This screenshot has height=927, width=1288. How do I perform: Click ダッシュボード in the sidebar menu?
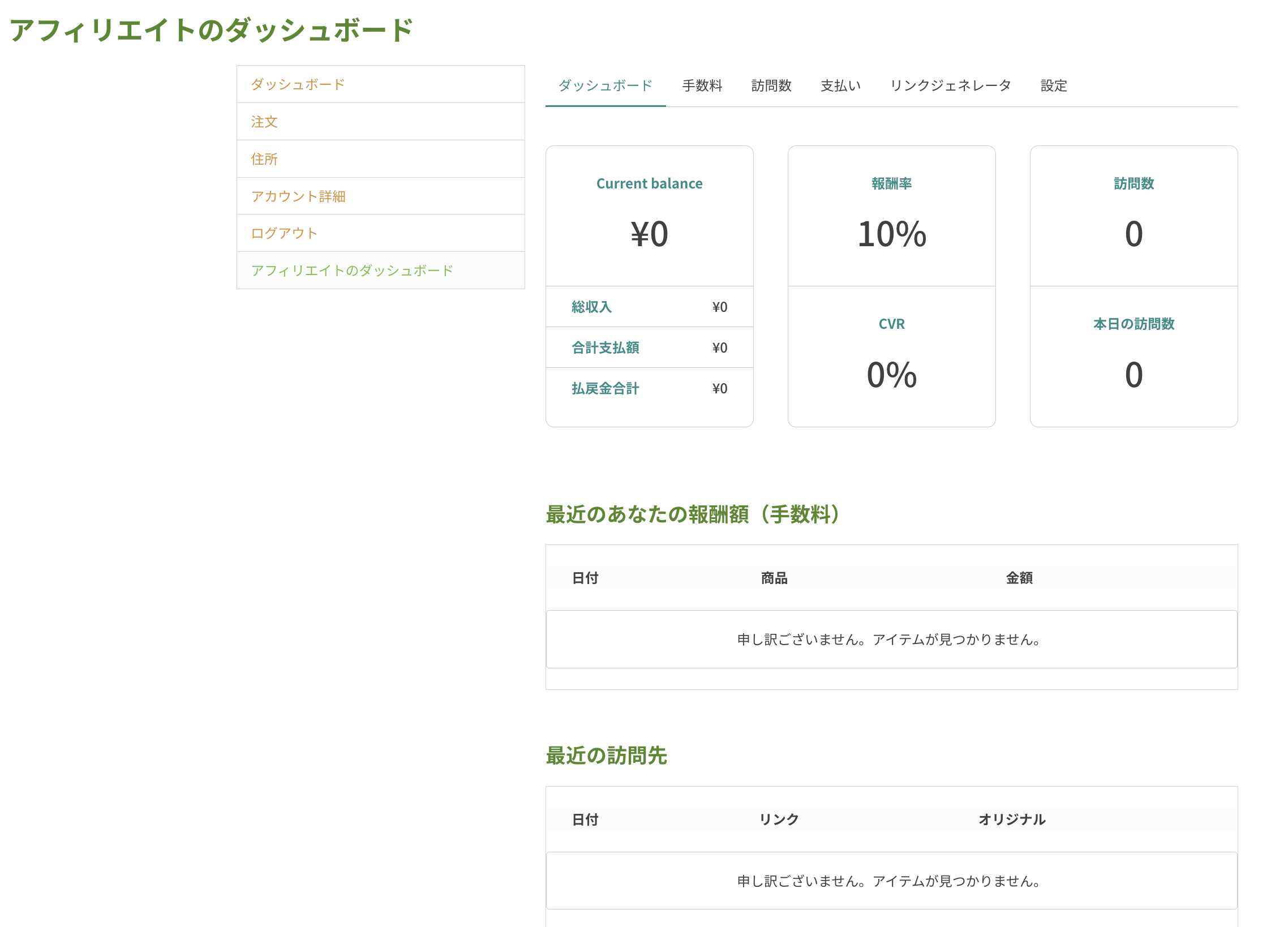coord(298,85)
